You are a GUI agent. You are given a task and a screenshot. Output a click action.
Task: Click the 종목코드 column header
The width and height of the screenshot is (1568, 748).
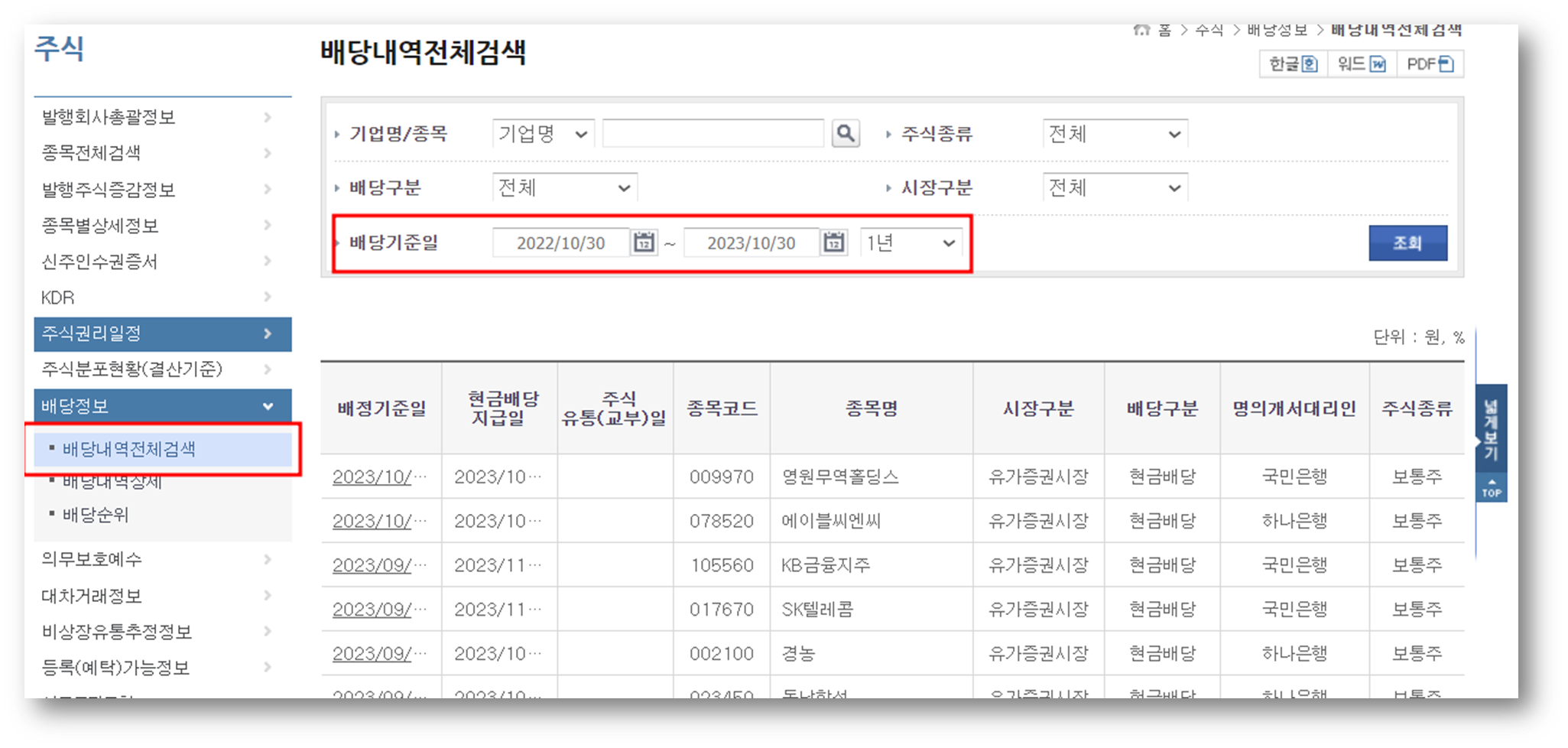[722, 408]
